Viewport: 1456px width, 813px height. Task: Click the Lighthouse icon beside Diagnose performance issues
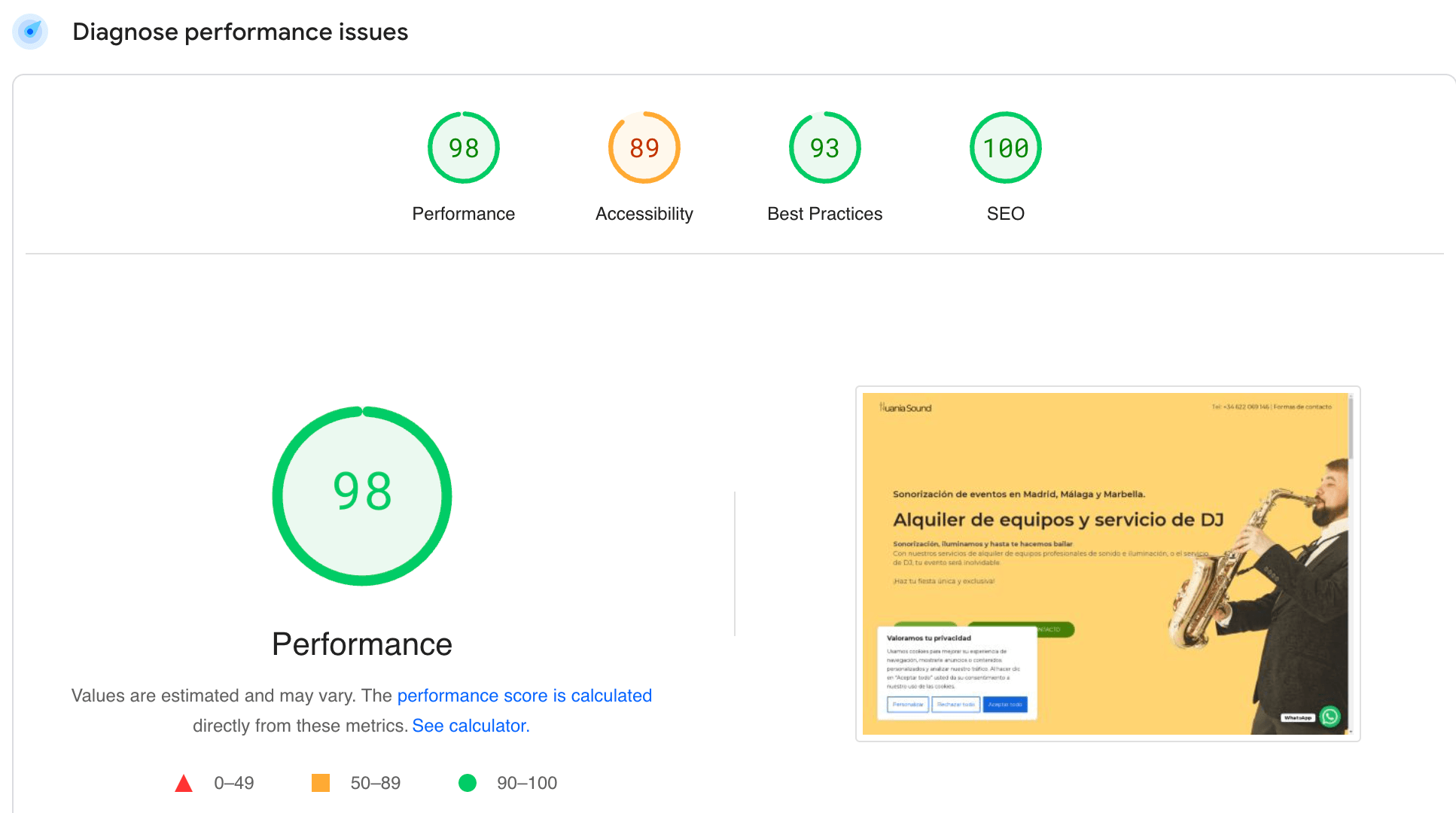pos(30,32)
